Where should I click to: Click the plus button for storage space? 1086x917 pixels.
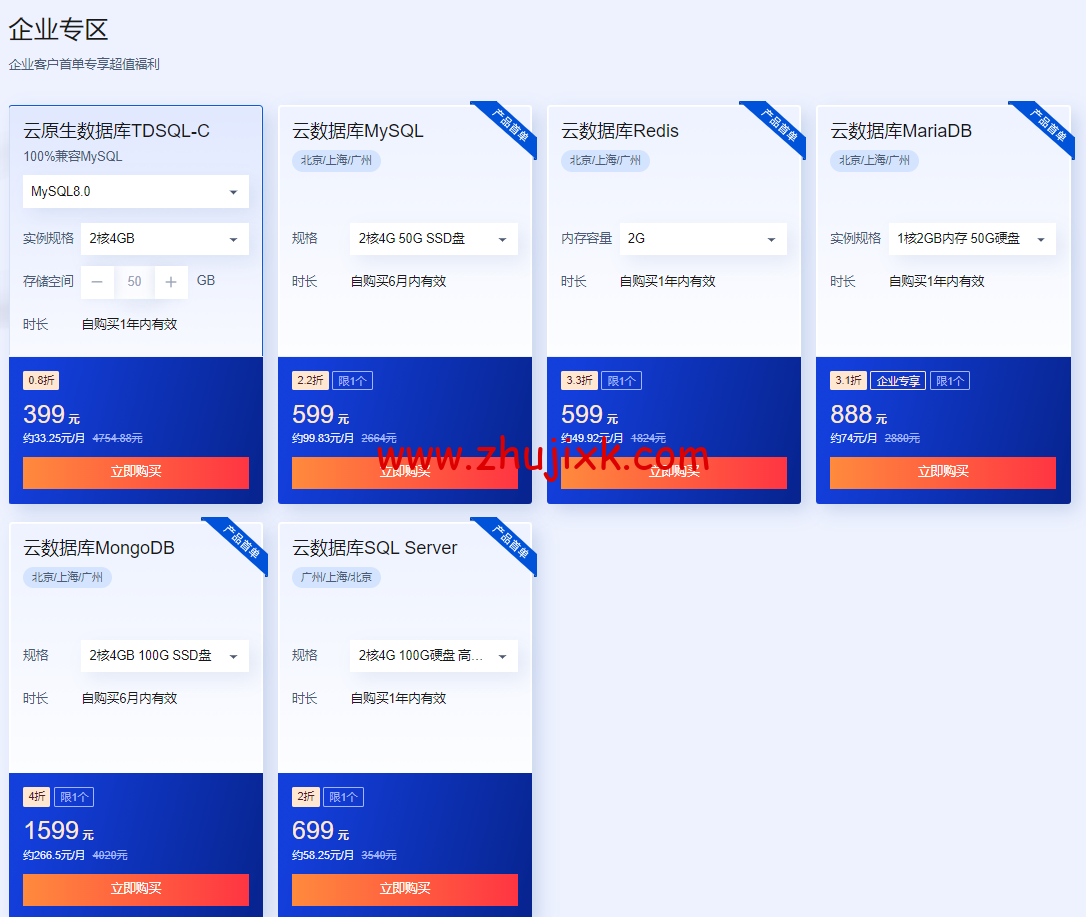click(171, 282)
